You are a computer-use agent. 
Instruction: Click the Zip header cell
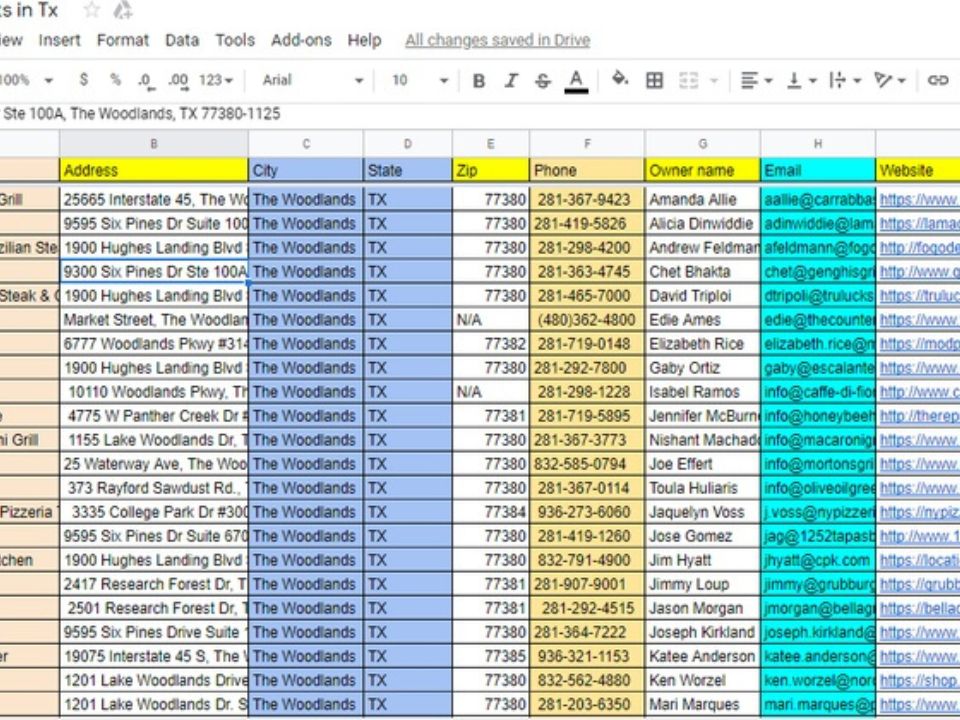pyautogui.click(x=490, y=170)
